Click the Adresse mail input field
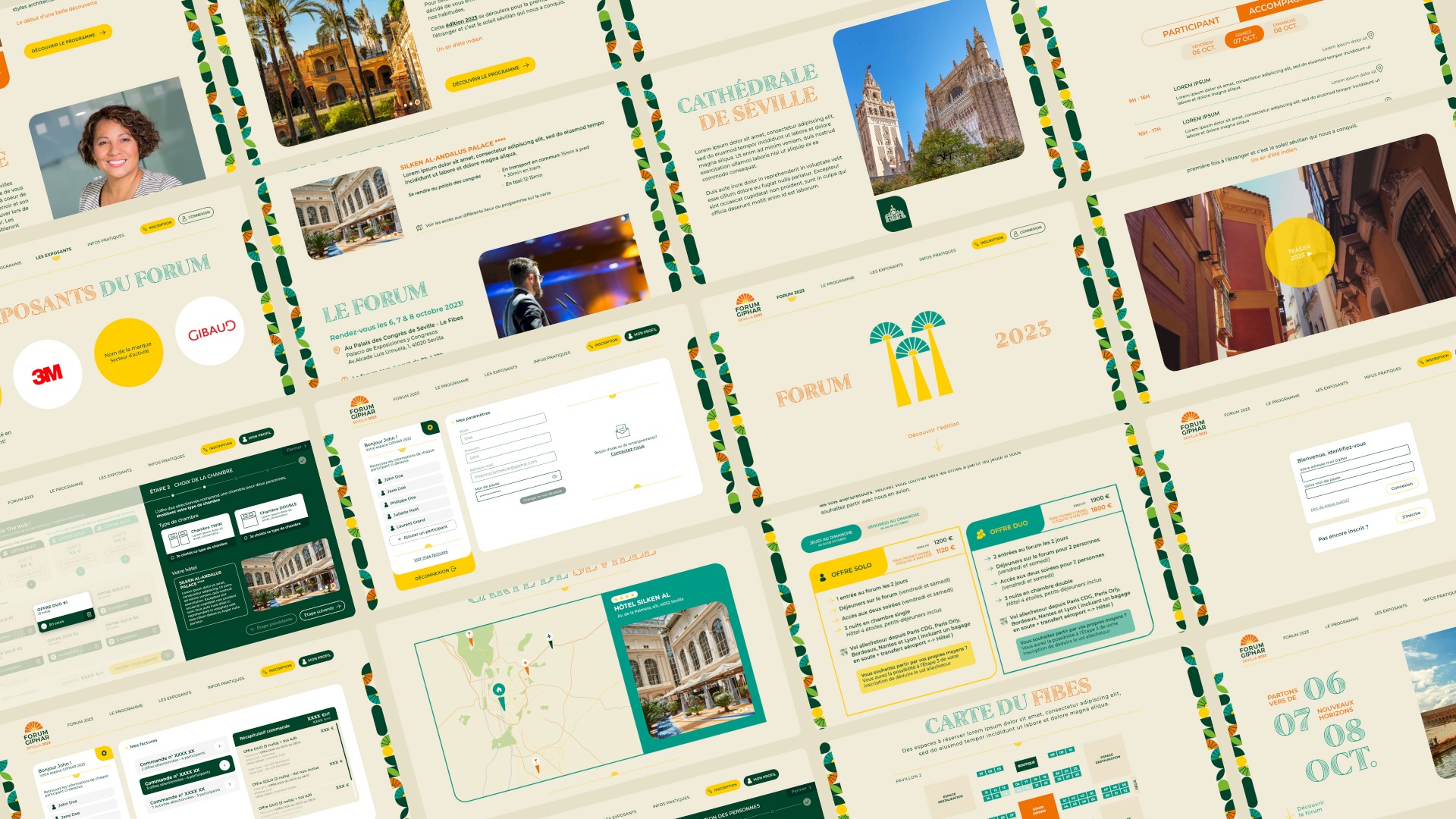The width and height of the screenshot is (1456, 819). coord(513,466)
